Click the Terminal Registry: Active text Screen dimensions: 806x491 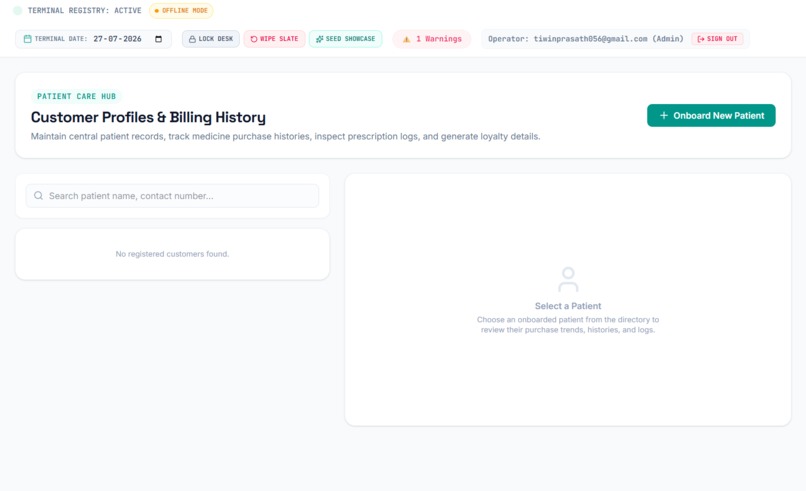tap(84, 10)
